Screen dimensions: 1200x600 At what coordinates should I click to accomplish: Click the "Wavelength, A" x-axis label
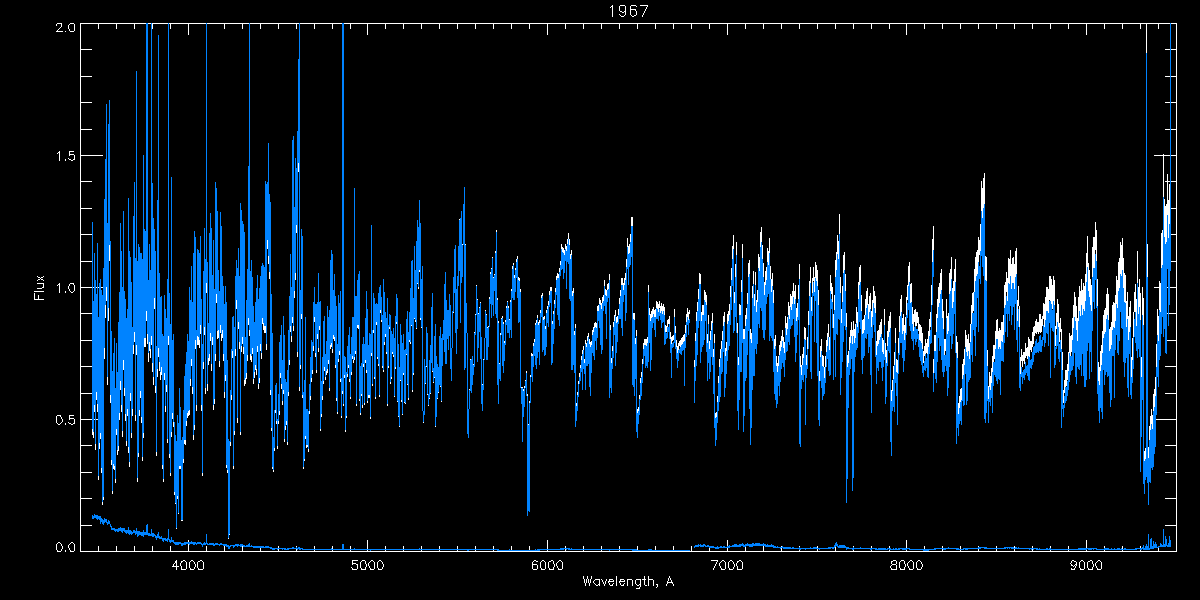628,582
